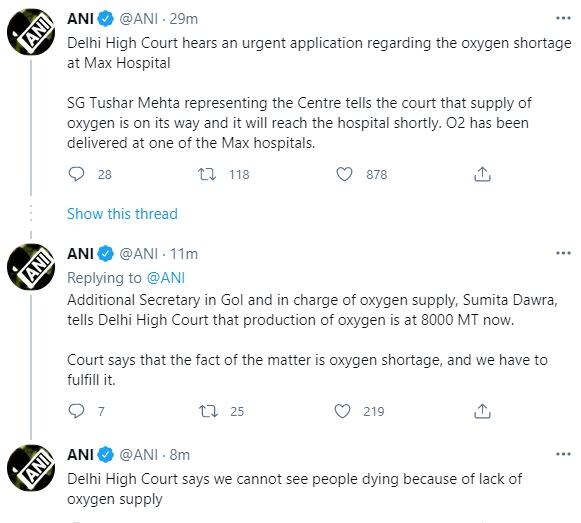
Task: Retweet the tweet with 25 retweets
Action: [208, 411]
